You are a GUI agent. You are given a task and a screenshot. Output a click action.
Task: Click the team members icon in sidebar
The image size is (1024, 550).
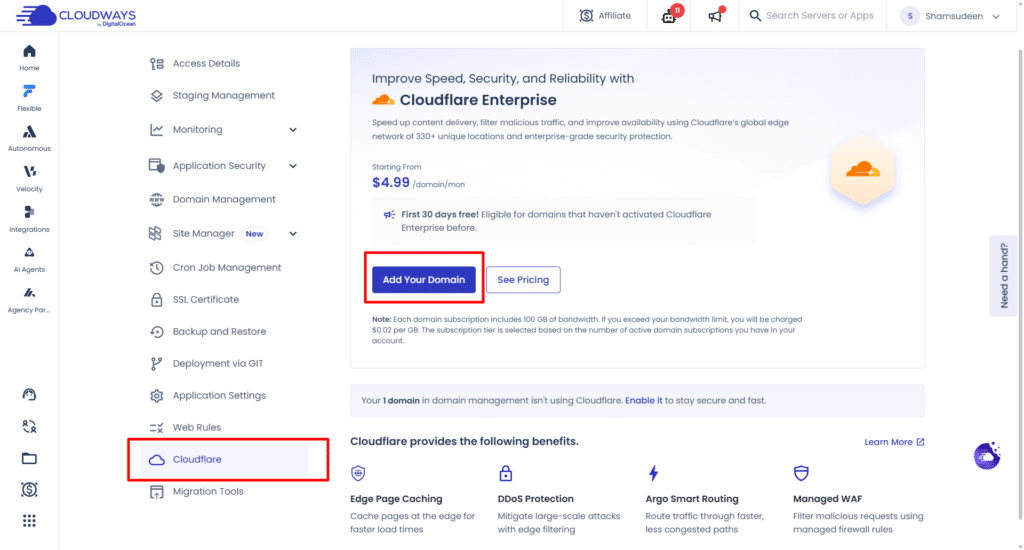pyautogui.click(x=29, y=427)
